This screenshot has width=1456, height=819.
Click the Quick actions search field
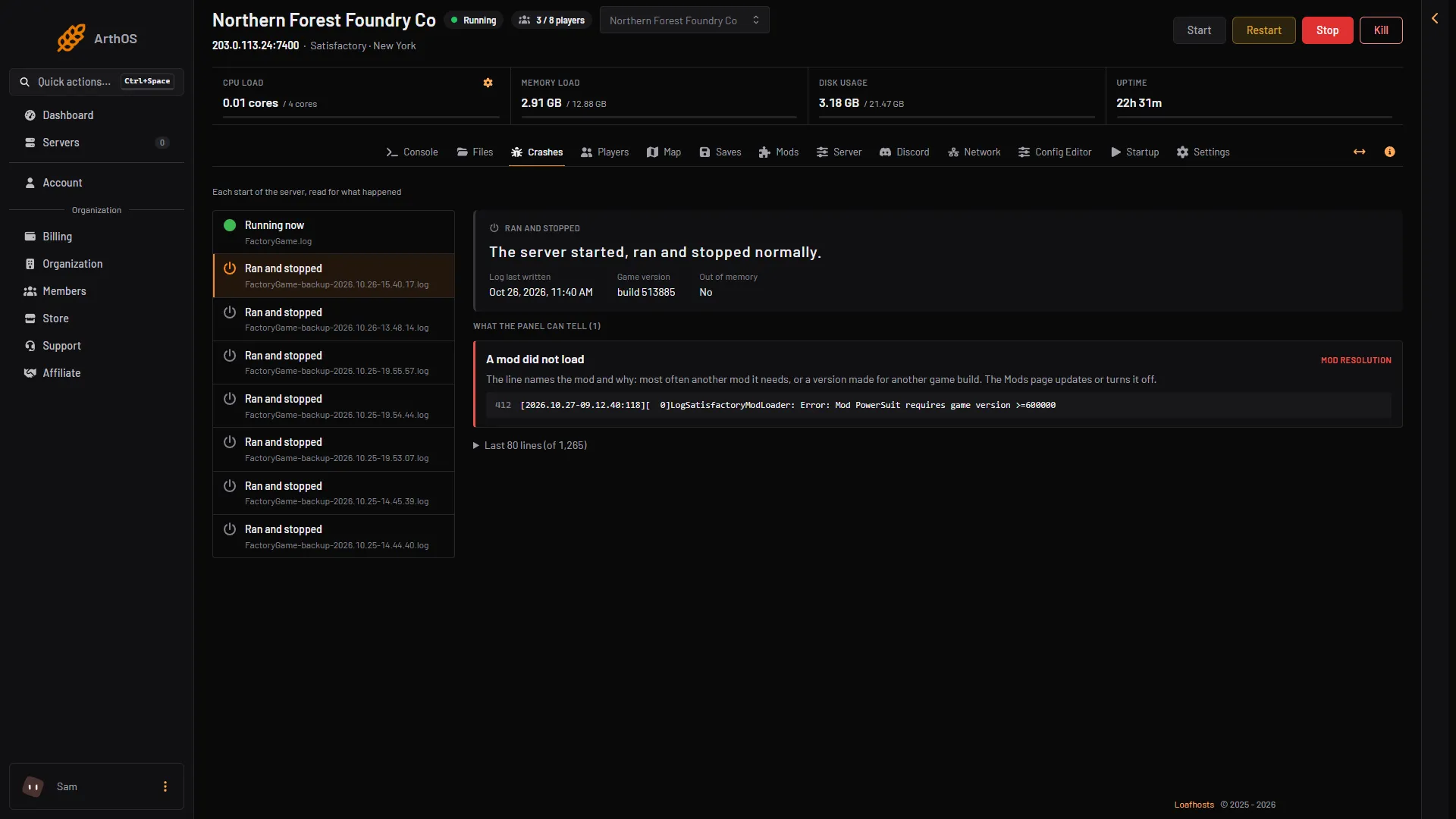coord(96,82)
